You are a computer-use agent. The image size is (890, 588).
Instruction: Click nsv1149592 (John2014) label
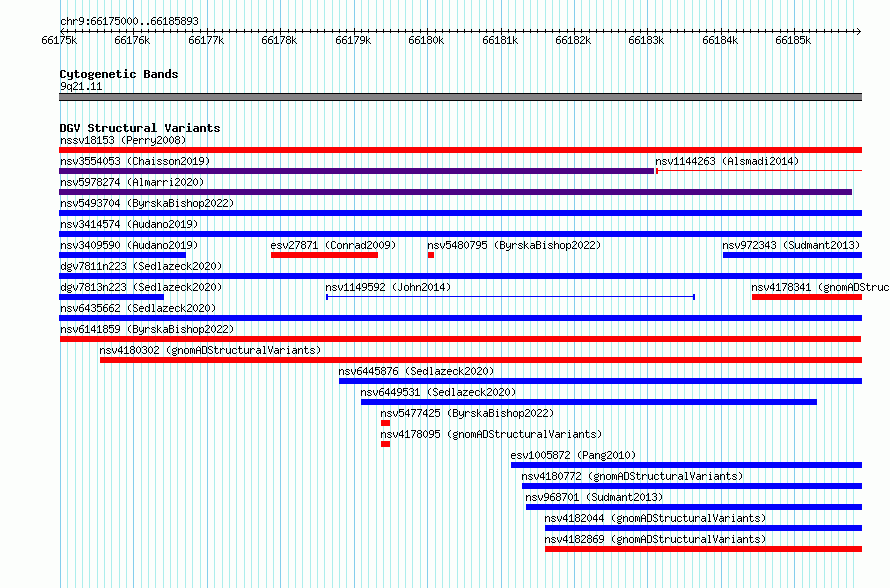pos(388,287)
